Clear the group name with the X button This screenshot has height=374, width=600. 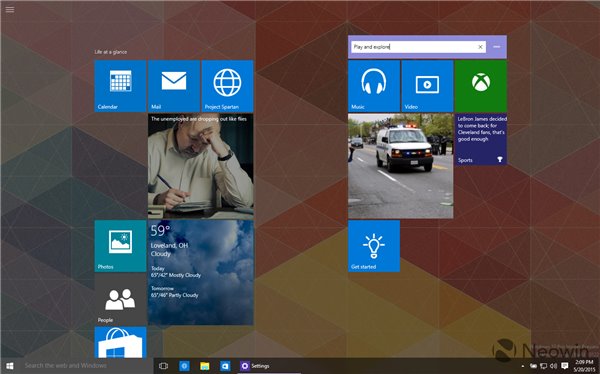click(x=480, y=47)
